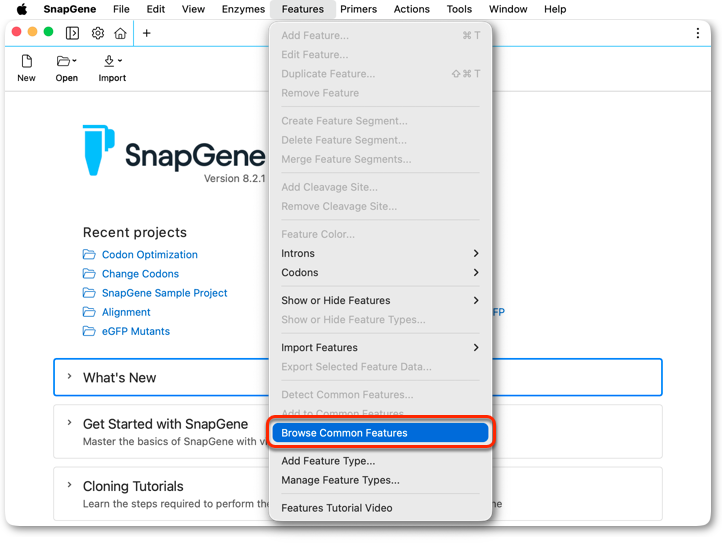722x554 pixels.
Task: Open the Import Features submenu
Action: click(380, 347)
